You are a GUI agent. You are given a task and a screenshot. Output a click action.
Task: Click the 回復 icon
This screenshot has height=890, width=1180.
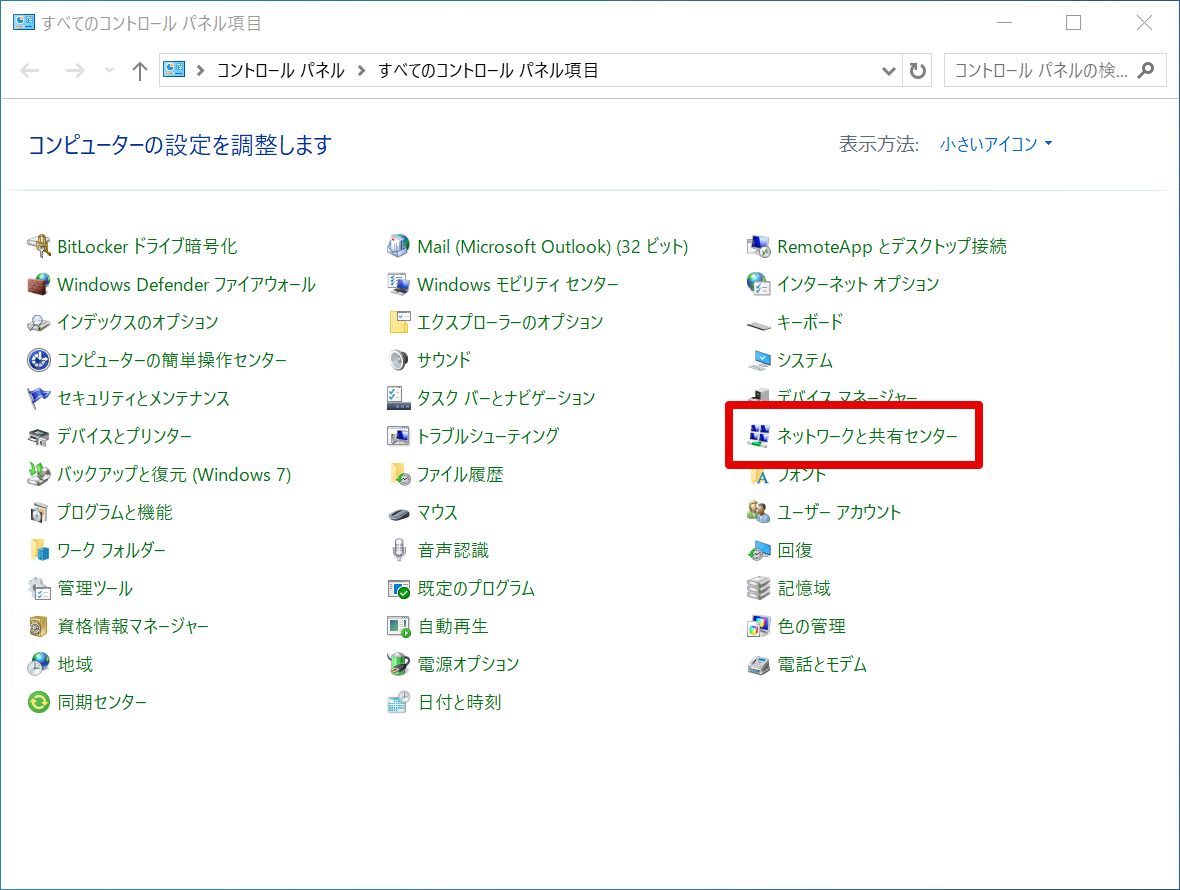pos(759,550)
